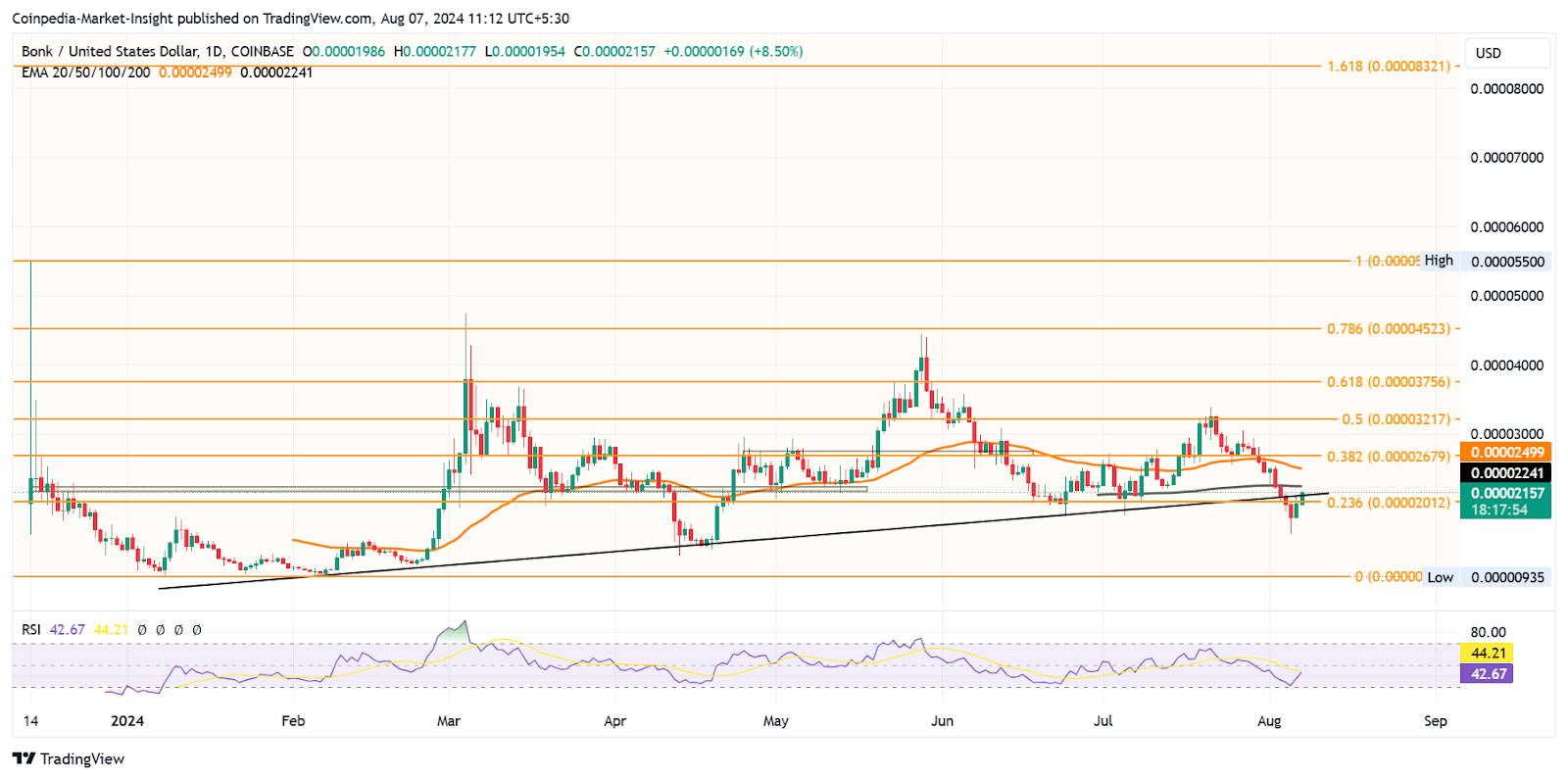Screen dimensions: 1568x779
Task: Click the 18:17:54 candle countdown
Action: click(1498, 510)
